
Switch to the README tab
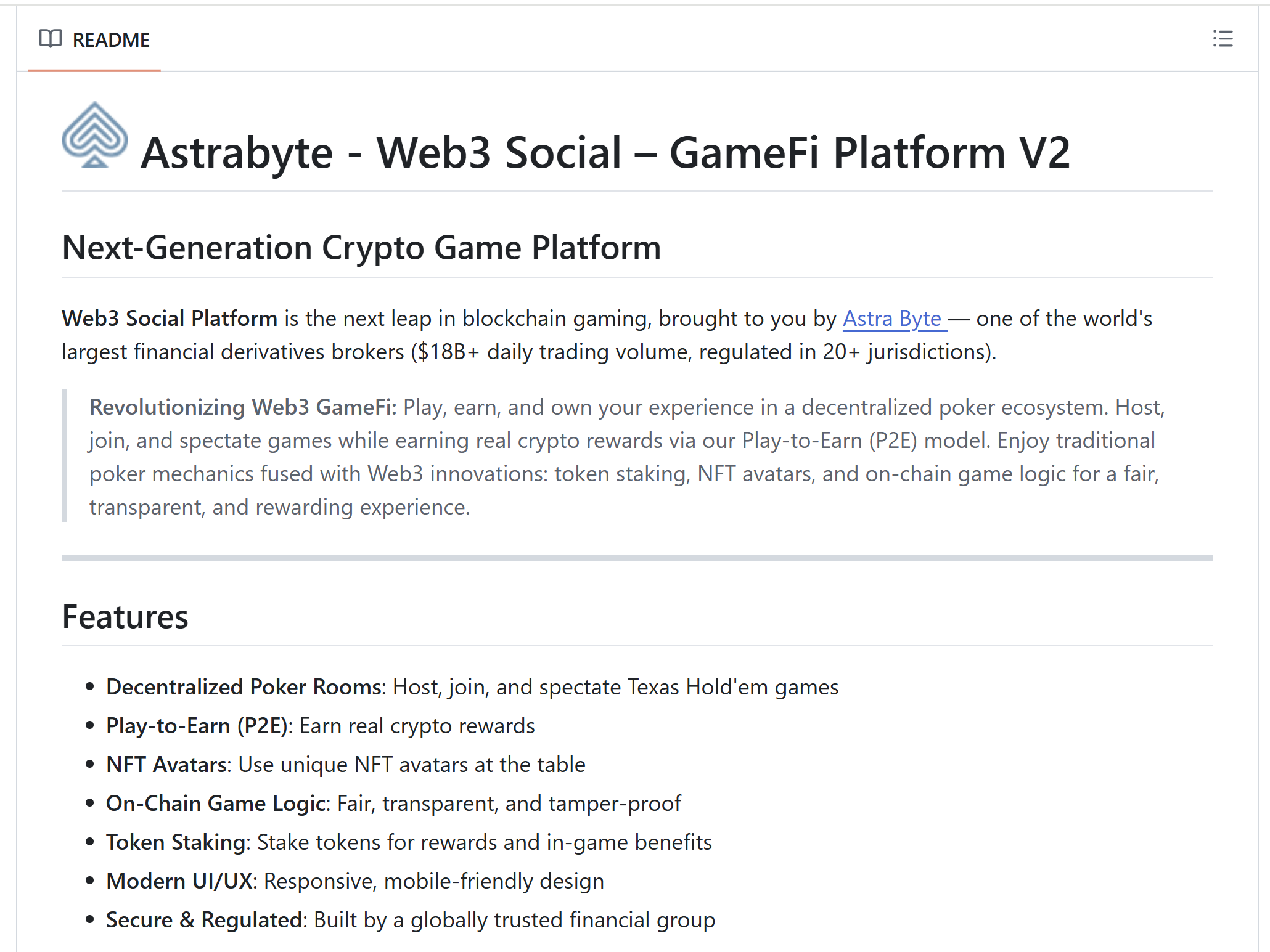[111, 39]
